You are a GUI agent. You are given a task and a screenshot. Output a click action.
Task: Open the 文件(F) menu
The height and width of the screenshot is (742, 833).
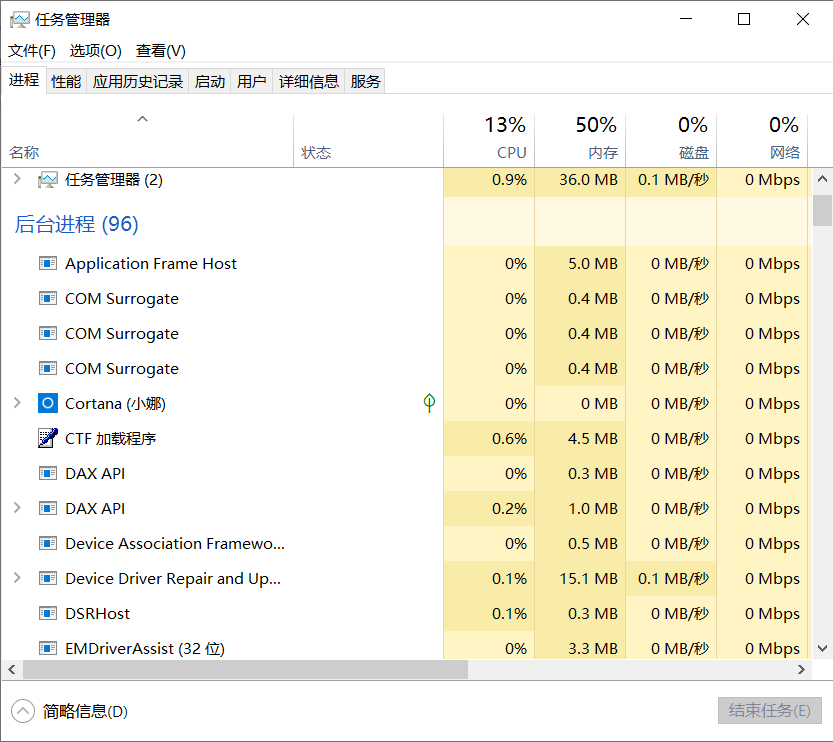(32, 51)
